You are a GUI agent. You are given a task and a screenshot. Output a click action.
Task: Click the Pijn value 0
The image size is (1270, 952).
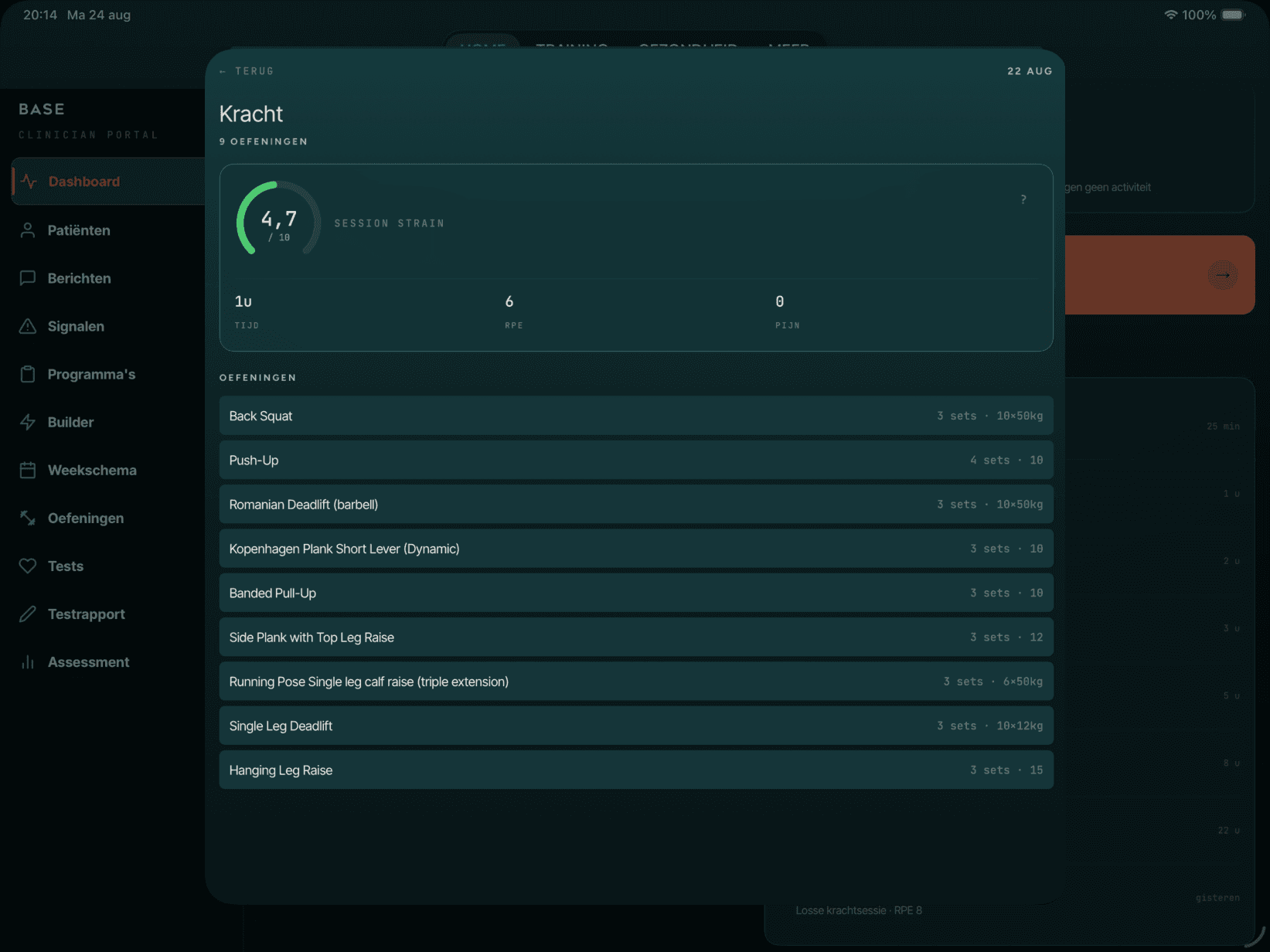pos(780,301)
